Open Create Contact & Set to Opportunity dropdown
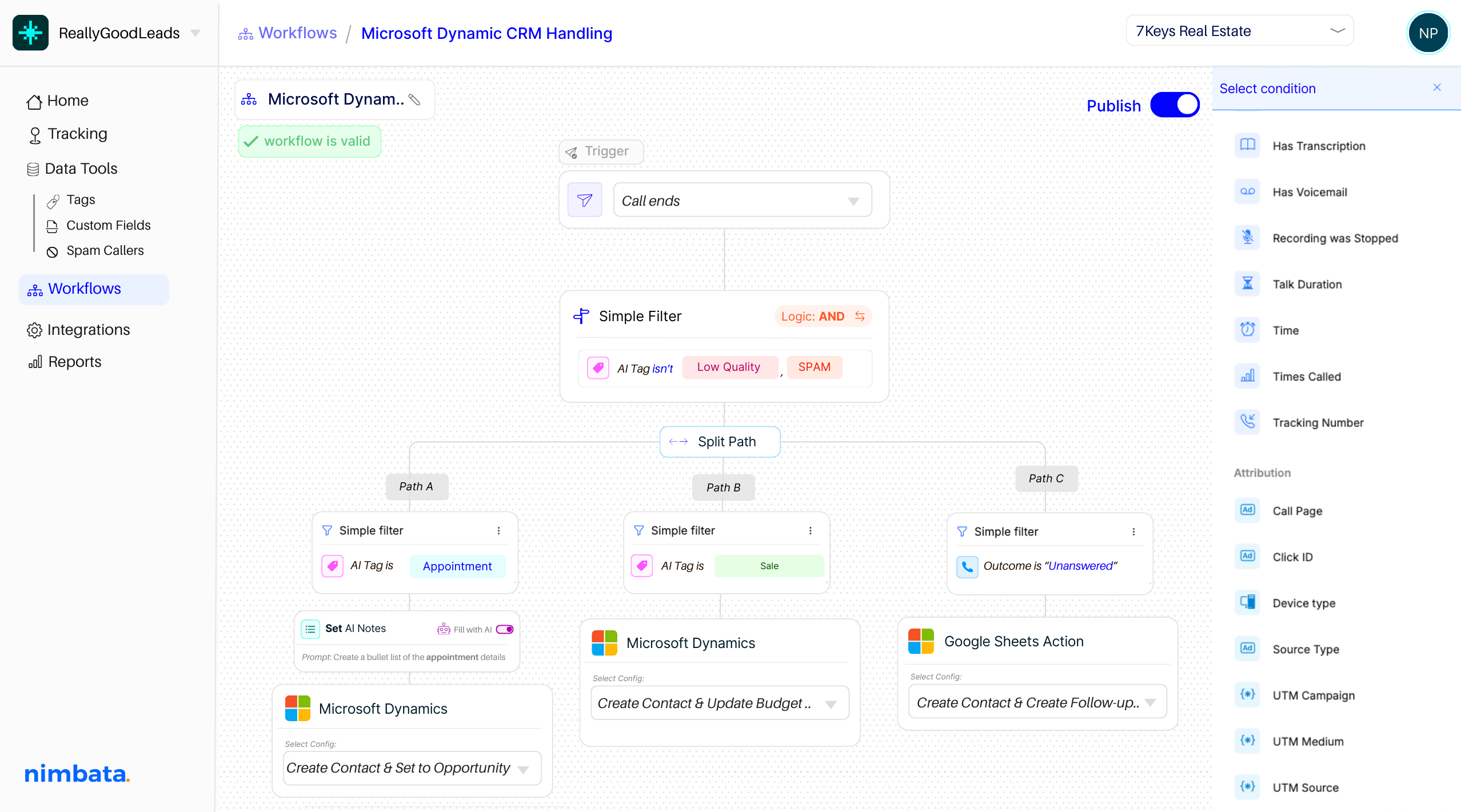The height and width of the screenshot is (812, 1461). tap(412, 767)
